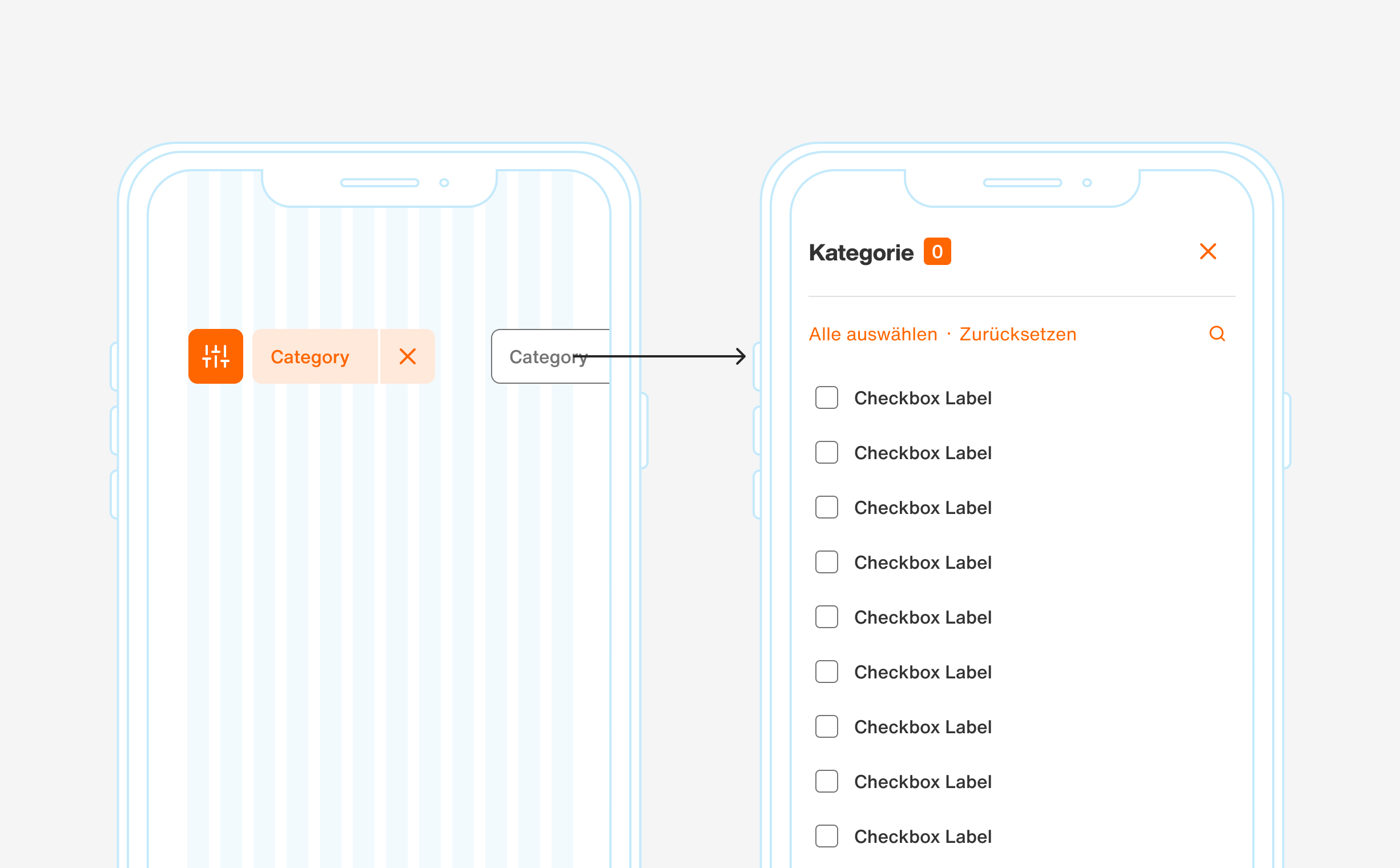This screenshot has height=868, width=1400.
Task: Expand the Kategorie filter options
Action: coord(548,356)
